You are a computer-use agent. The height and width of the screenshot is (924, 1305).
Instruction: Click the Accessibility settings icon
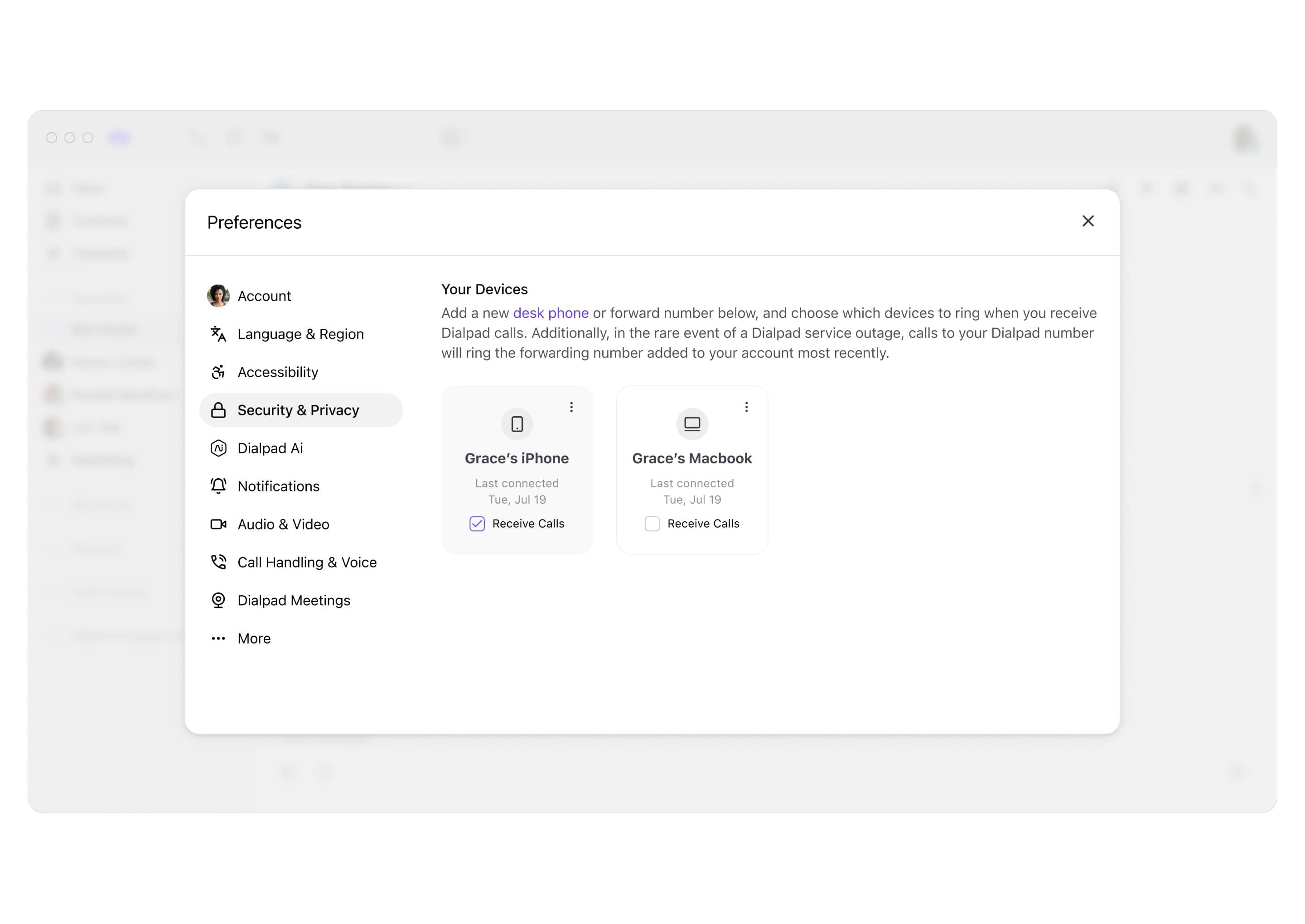pos(218,371)
